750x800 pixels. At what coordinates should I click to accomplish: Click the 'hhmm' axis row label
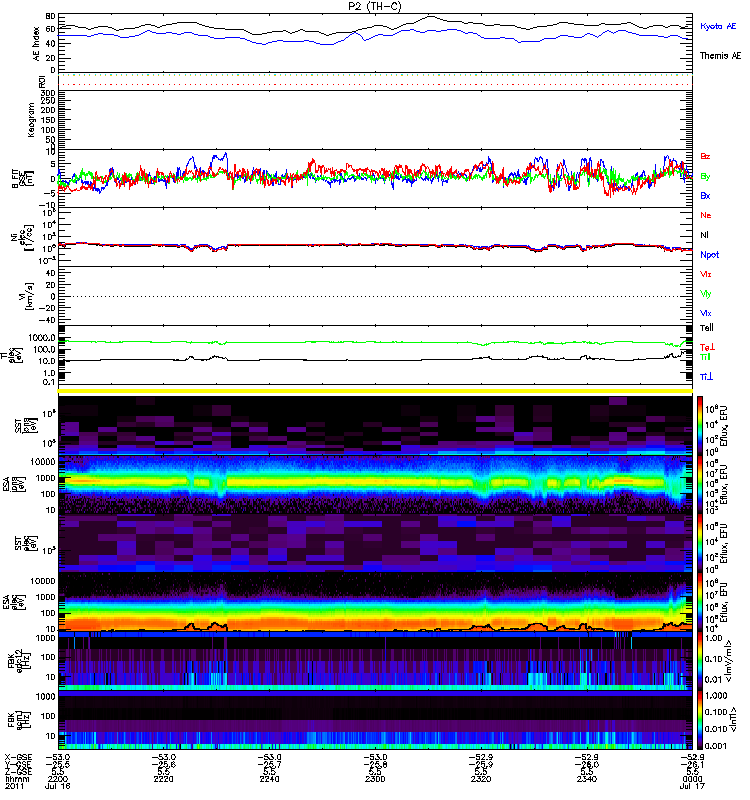(17, 779)
